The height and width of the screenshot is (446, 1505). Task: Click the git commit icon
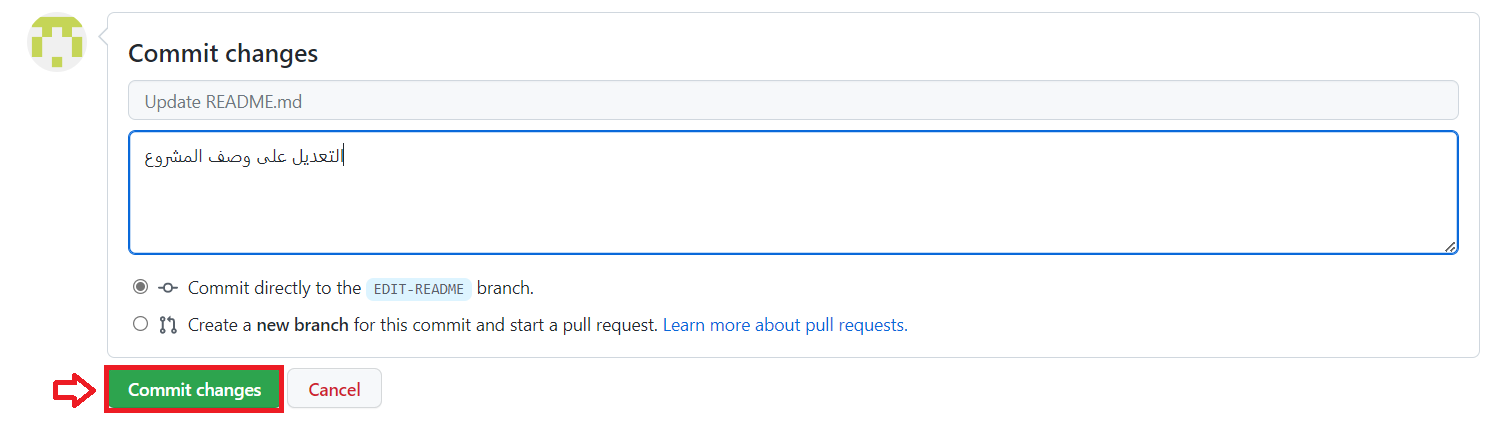click(x=168, y=288)
